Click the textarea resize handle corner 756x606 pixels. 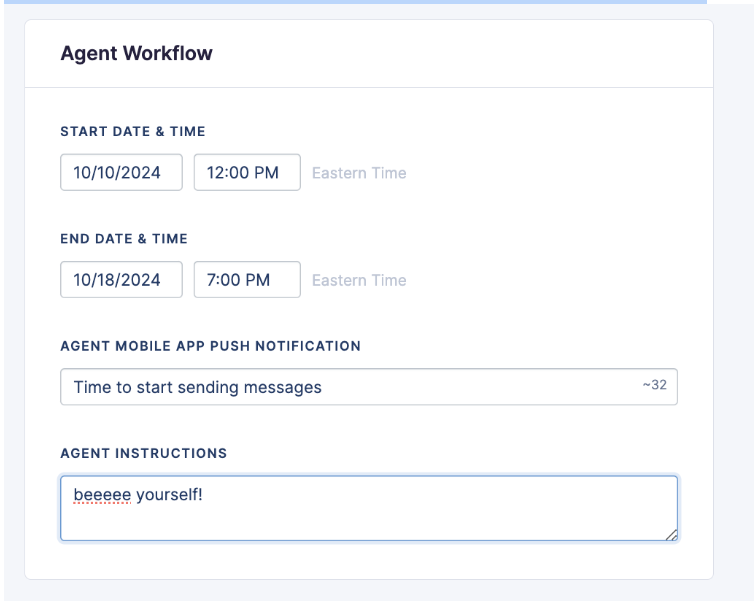coord(671,535)
